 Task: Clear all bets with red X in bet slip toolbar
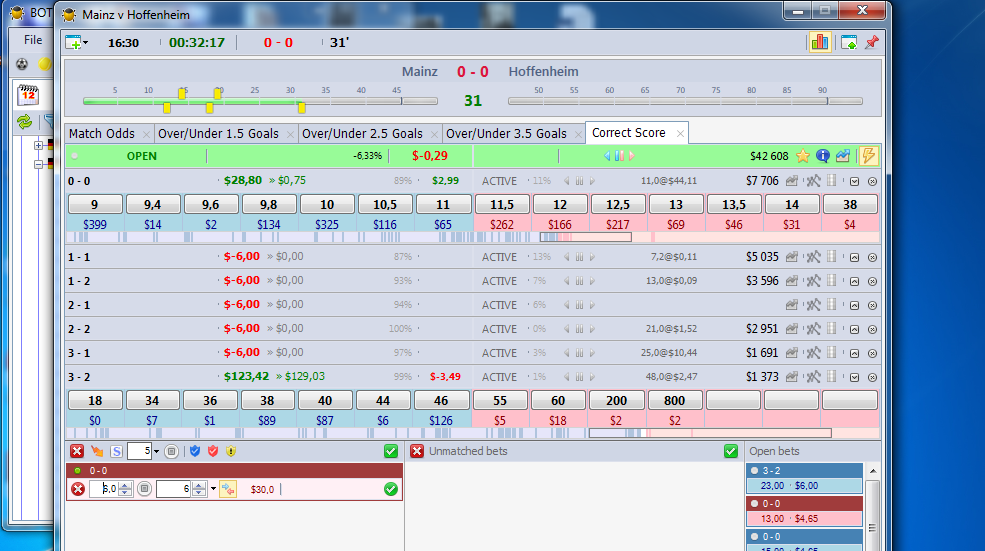pos(77,451)
